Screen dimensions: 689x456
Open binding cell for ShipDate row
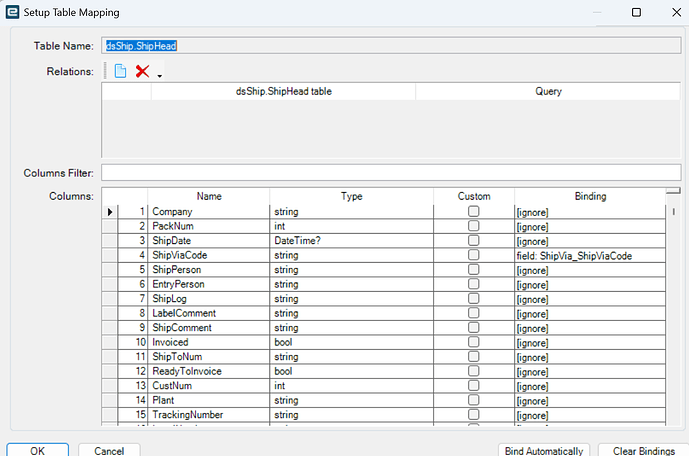pos(590,241)
